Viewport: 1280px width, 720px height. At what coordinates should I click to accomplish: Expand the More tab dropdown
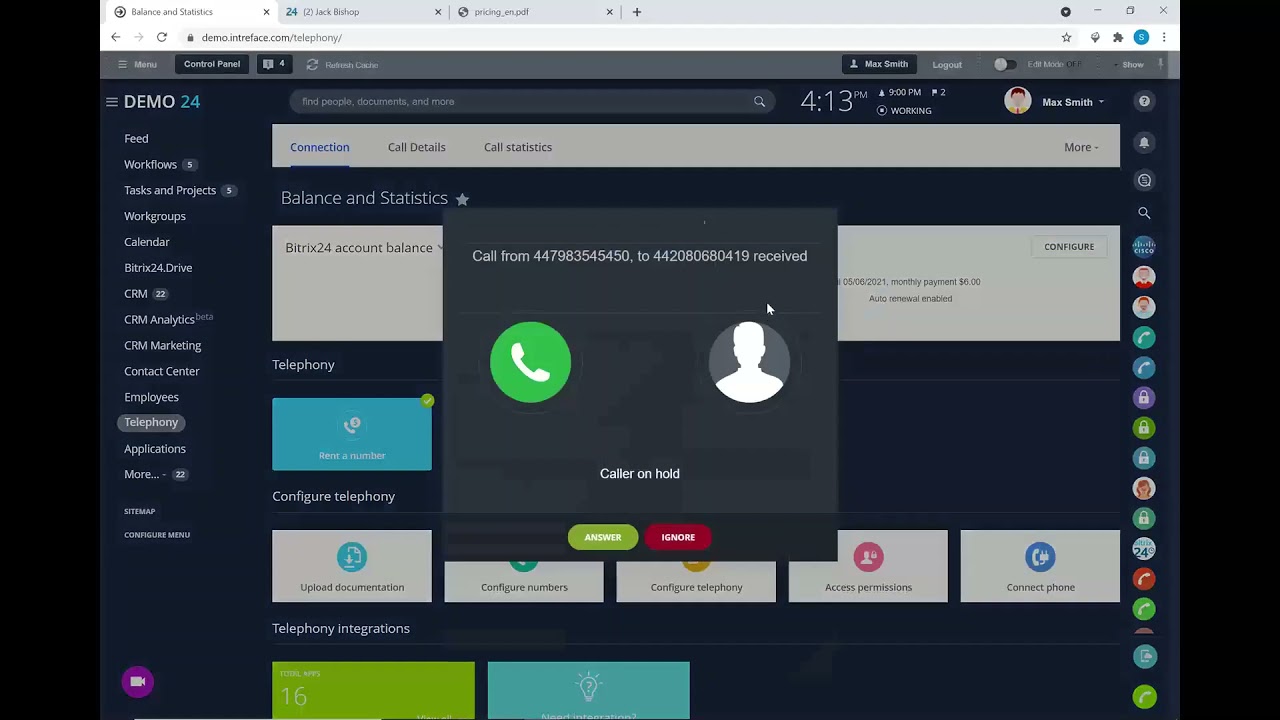tap(1081, 147)
